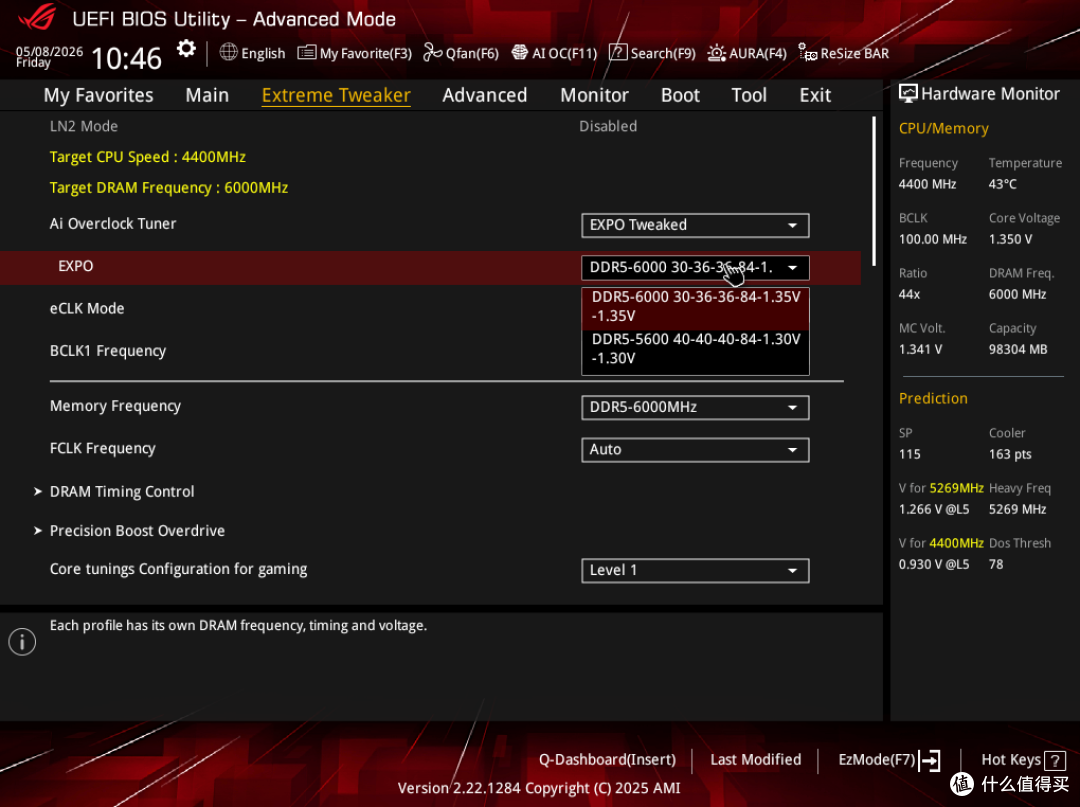Viewport: 1080px width, 807px height.
Task: Click the EzMode exit arrow icon
Action: click(x=929, y=760)
